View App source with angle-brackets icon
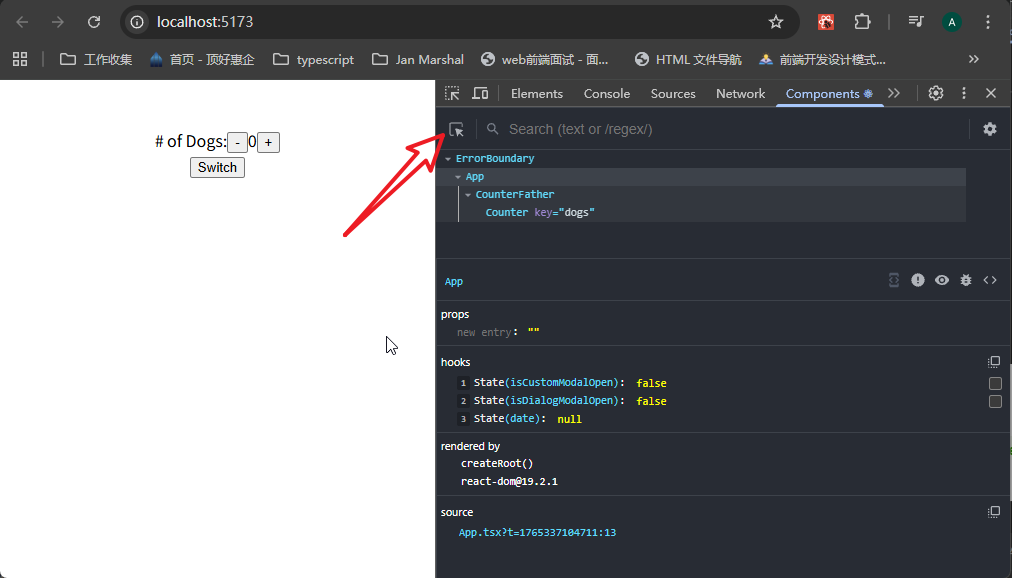 pos(990,280)
